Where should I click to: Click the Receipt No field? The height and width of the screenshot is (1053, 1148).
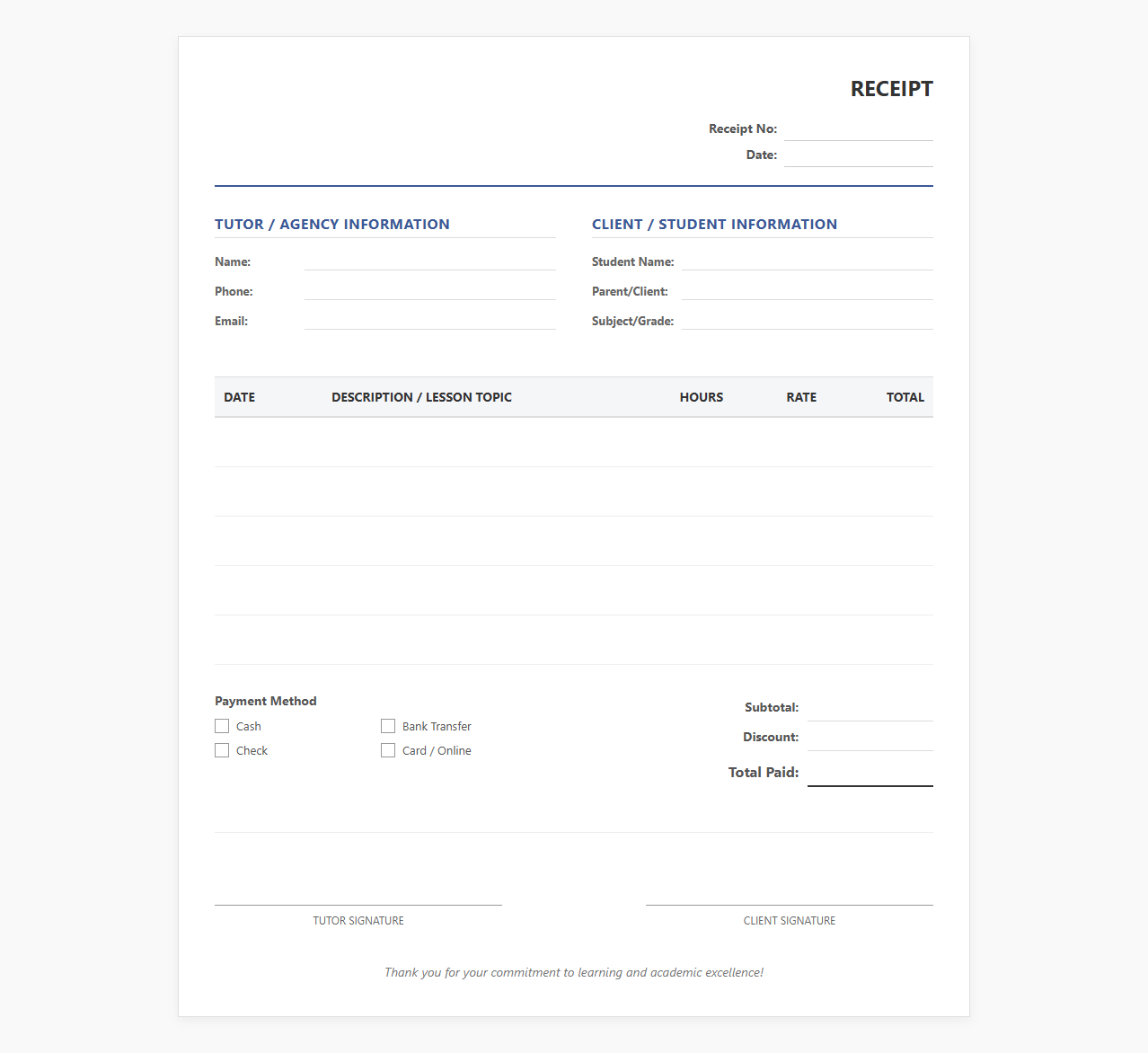pyautogui.click(x=859, y=129)
